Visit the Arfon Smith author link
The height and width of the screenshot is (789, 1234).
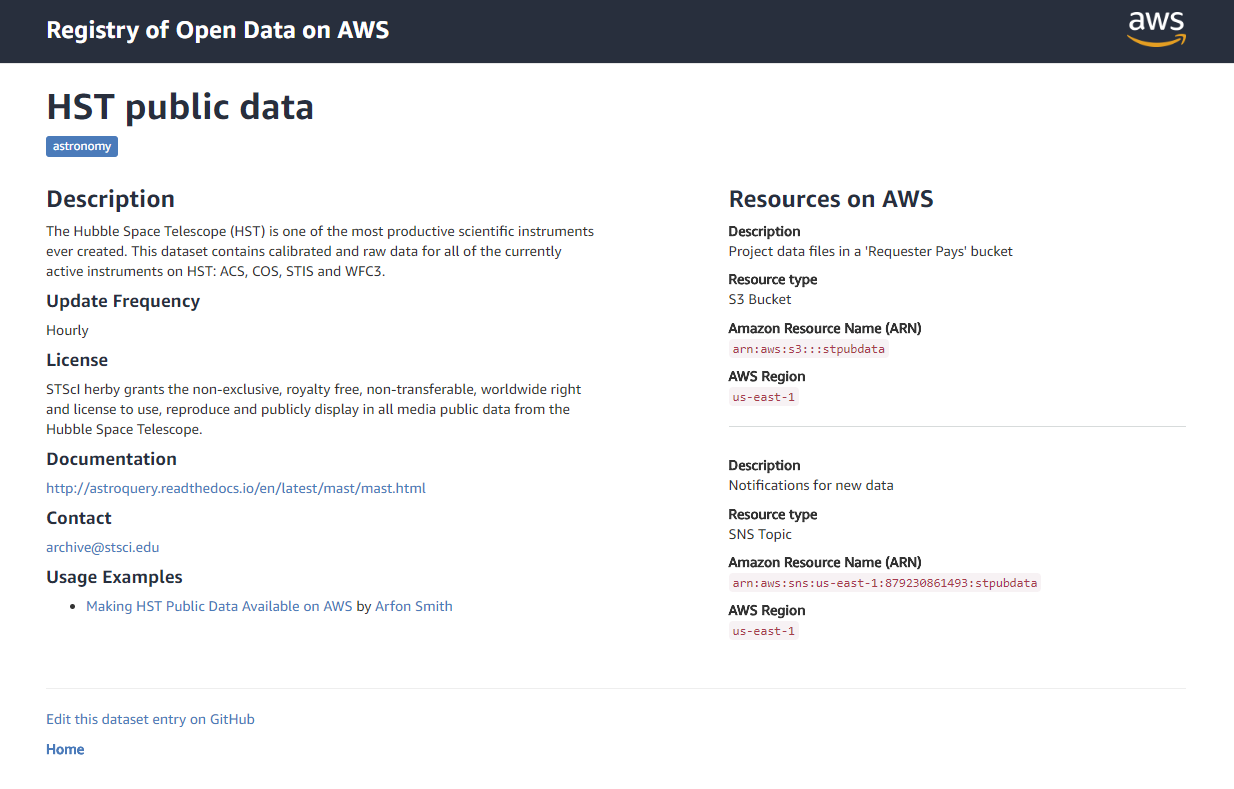click(x=413, y=606)
